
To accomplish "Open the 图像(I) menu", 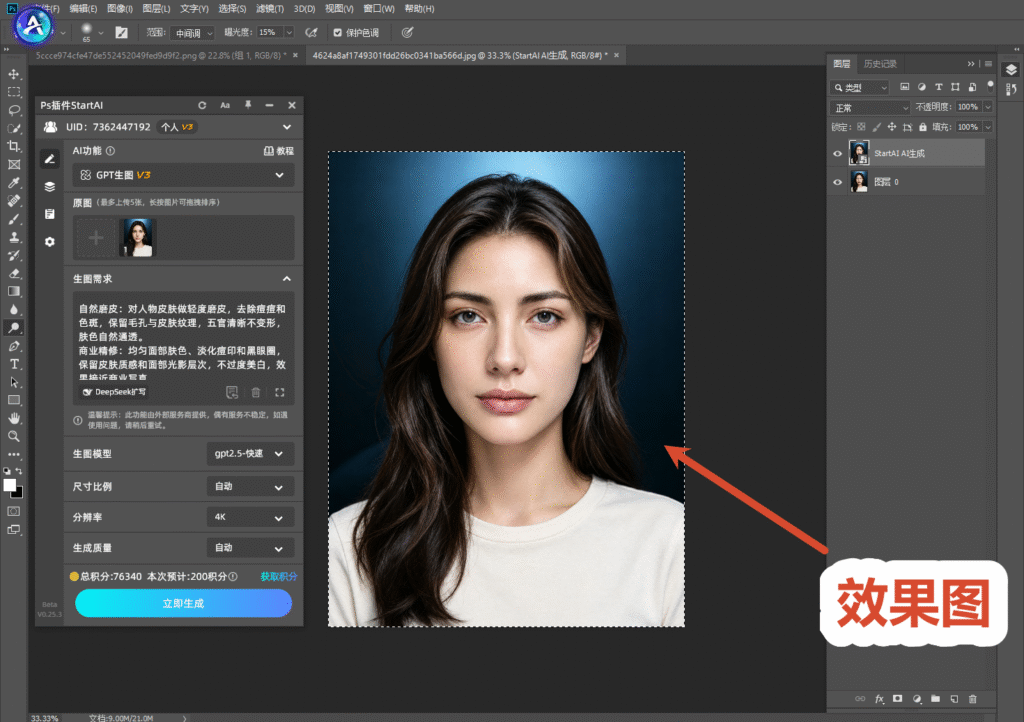I will [120, 8].
